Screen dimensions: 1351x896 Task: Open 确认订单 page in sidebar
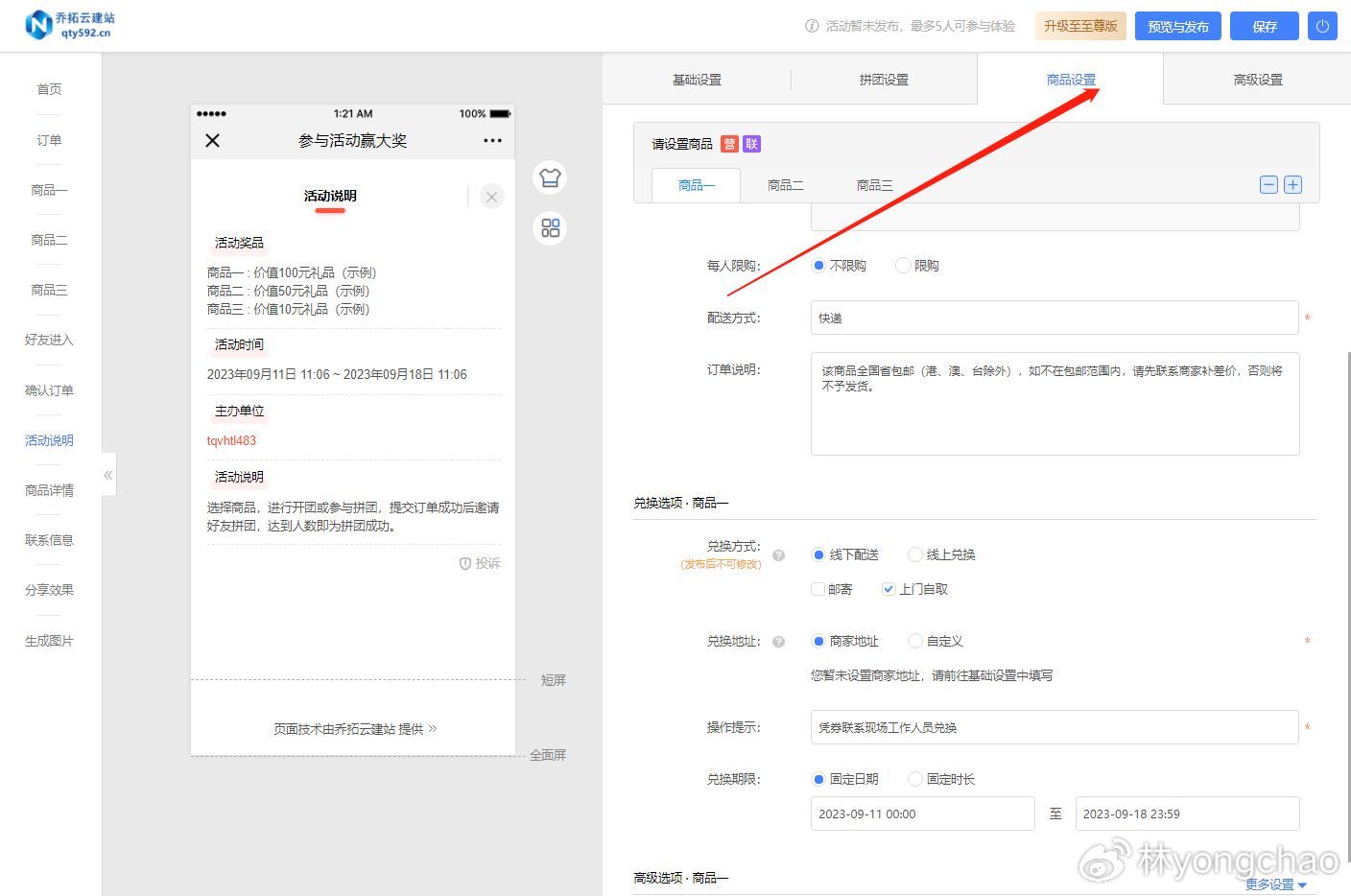49,390
